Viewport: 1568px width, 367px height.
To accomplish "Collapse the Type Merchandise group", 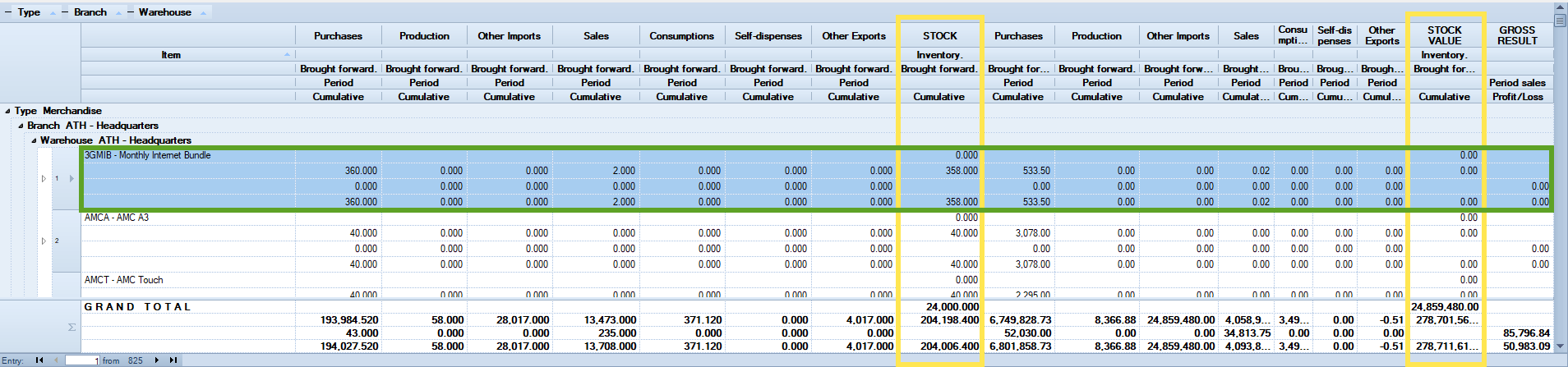I will pyautogui.click(x=8, y=111).
